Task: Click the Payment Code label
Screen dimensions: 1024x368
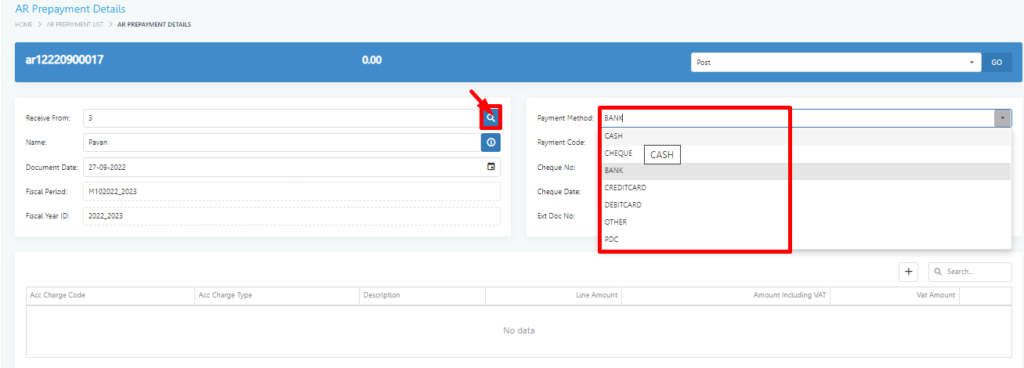Action: 561,142
